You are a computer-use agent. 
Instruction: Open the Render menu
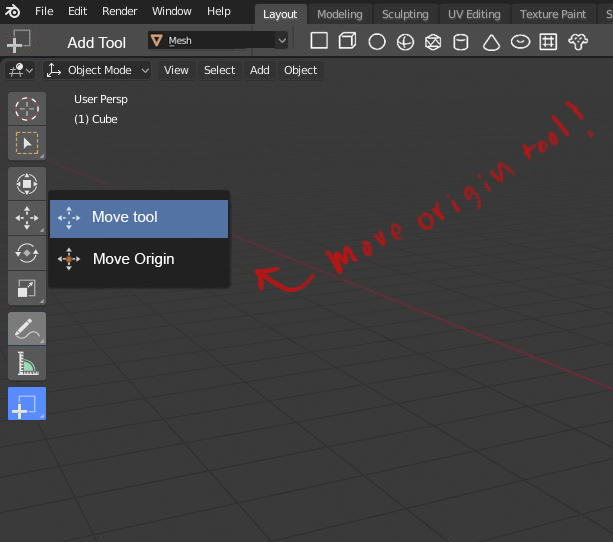tap(120, 11)
